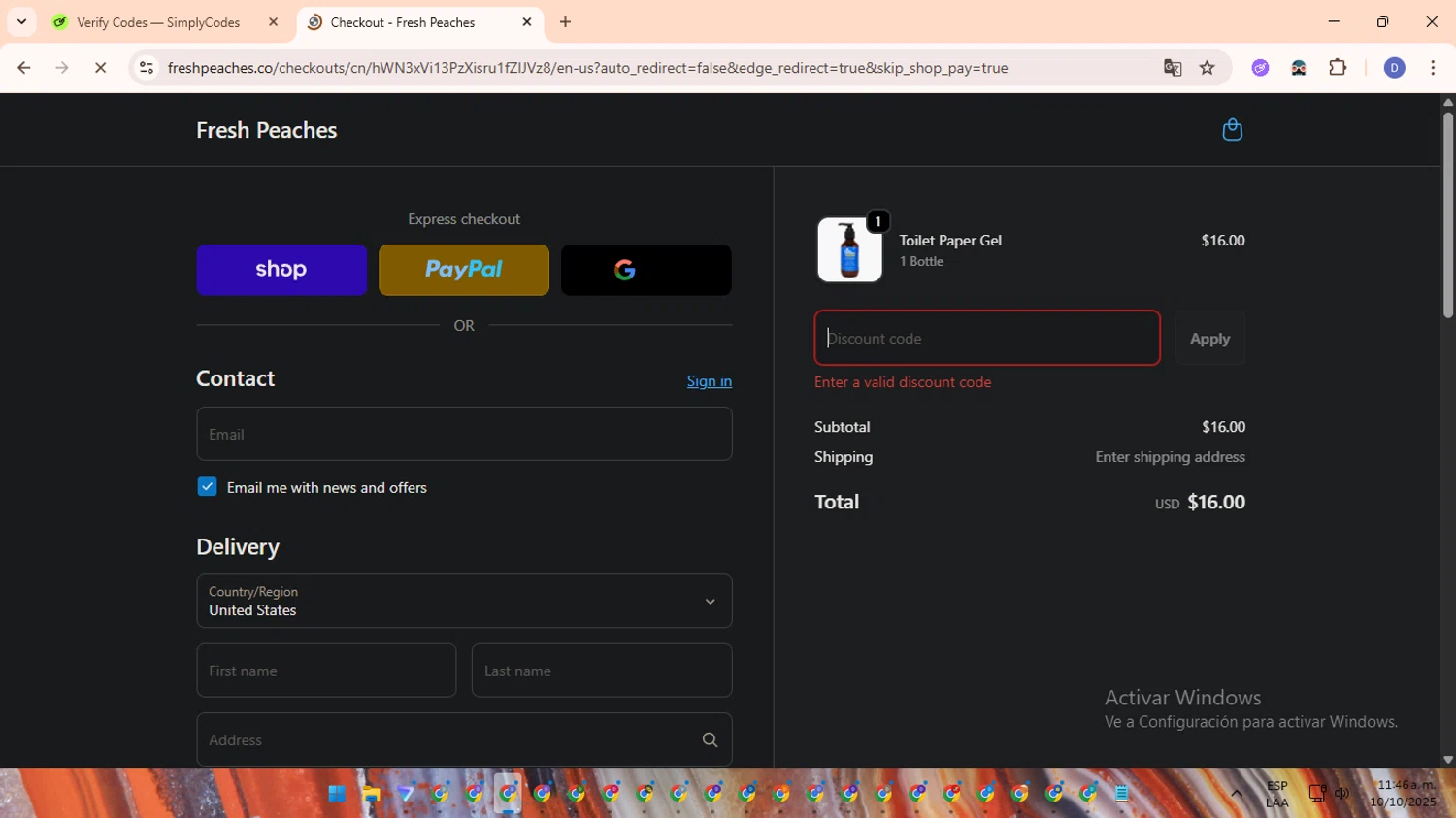The height and width of the screenshot is (818, 1456).
Task: Open the ESP LAA language indicator
Action: [1277, 794]
